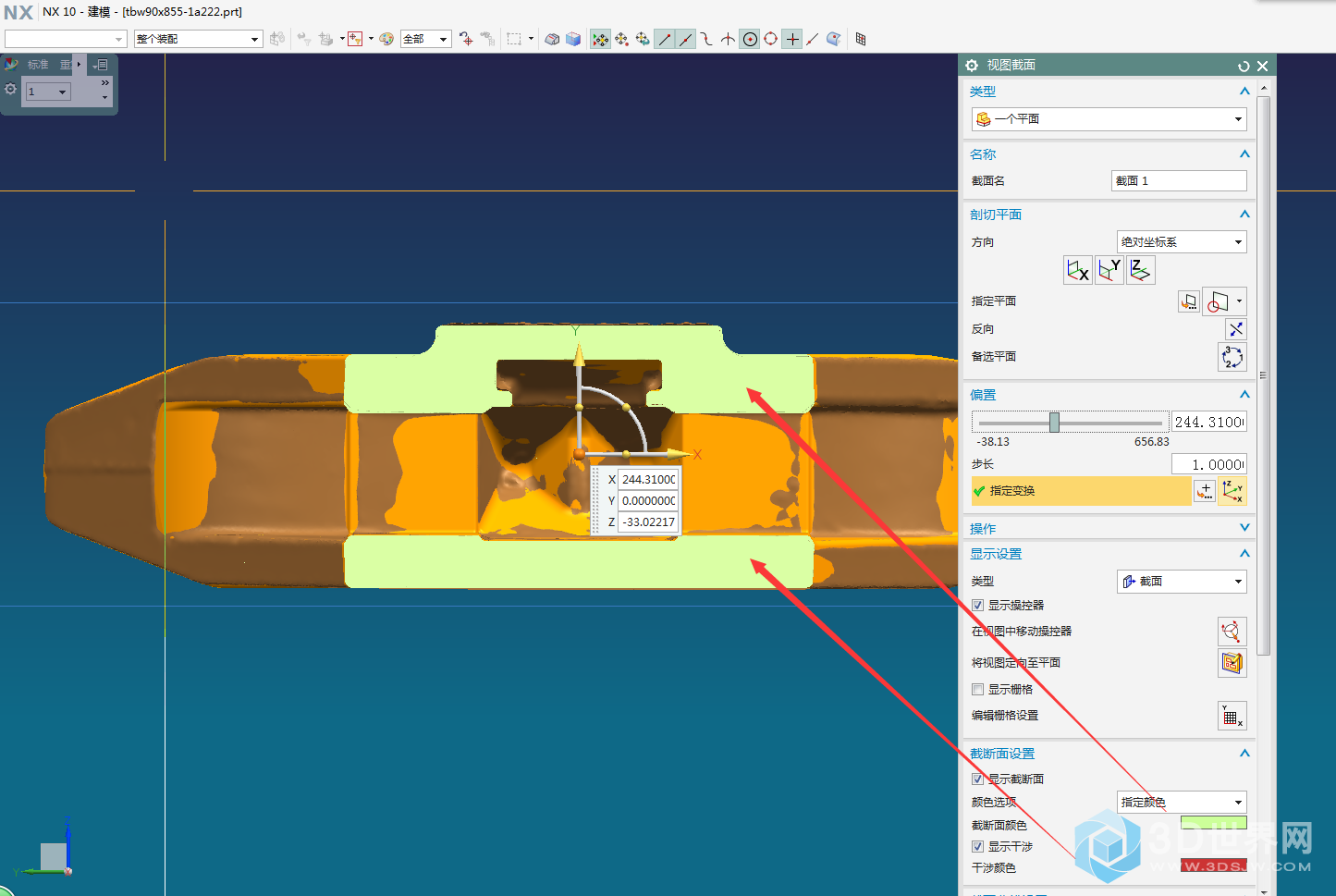The width and height of the screenshot is (1336, 896).
Task: Click move manipulator in view icon
Action: pyautogui.click(x=1232, y=632)
